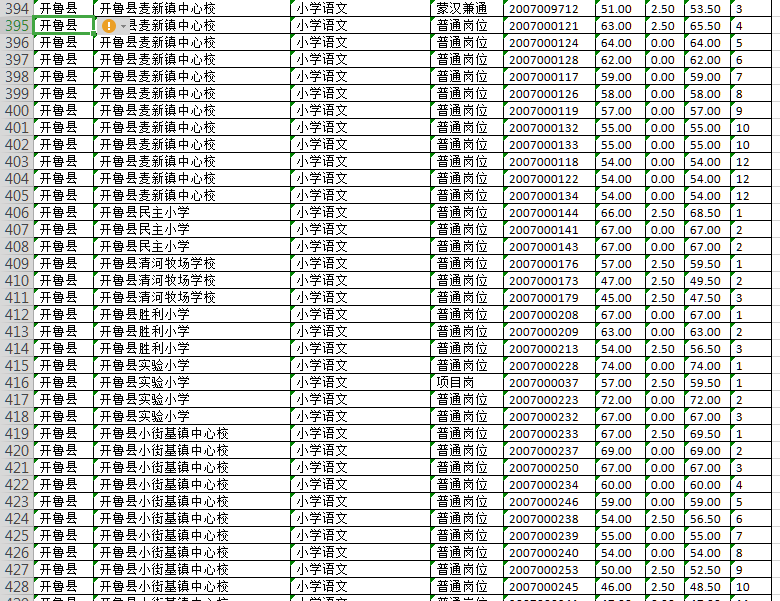This screenshot has width=780, height=601.
Task: Select row header 405
Action: pos(16,213)
